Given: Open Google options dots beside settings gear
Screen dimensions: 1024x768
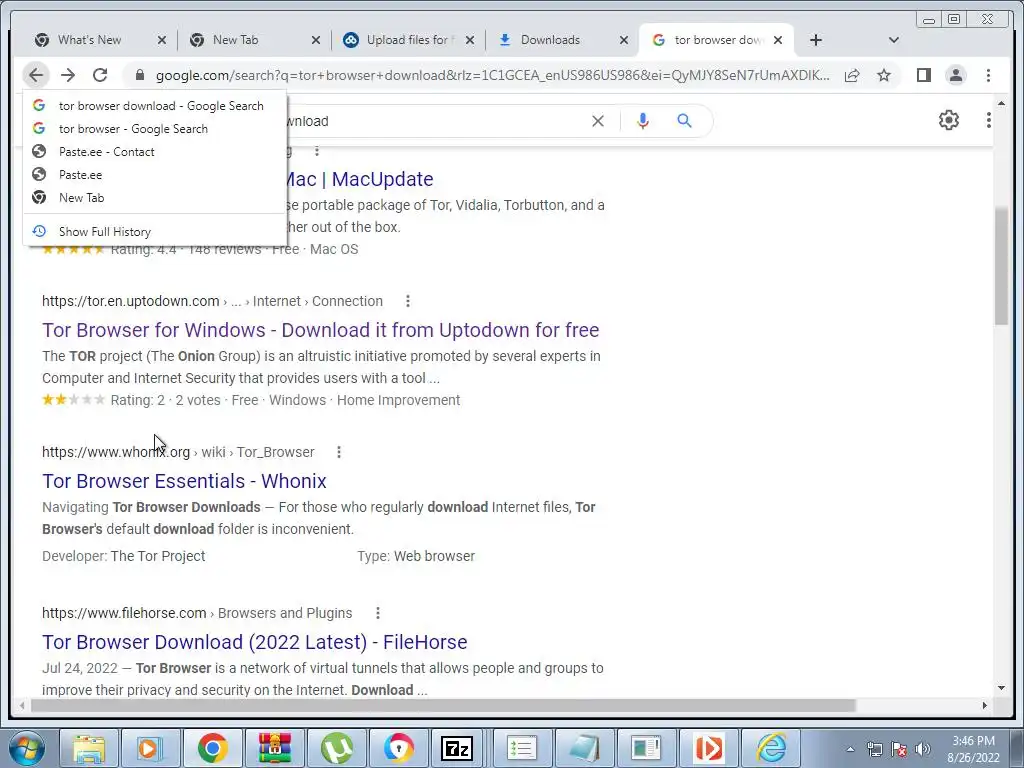Looking at the screenshot, I should pyautogui.click(x=988, y=120).
